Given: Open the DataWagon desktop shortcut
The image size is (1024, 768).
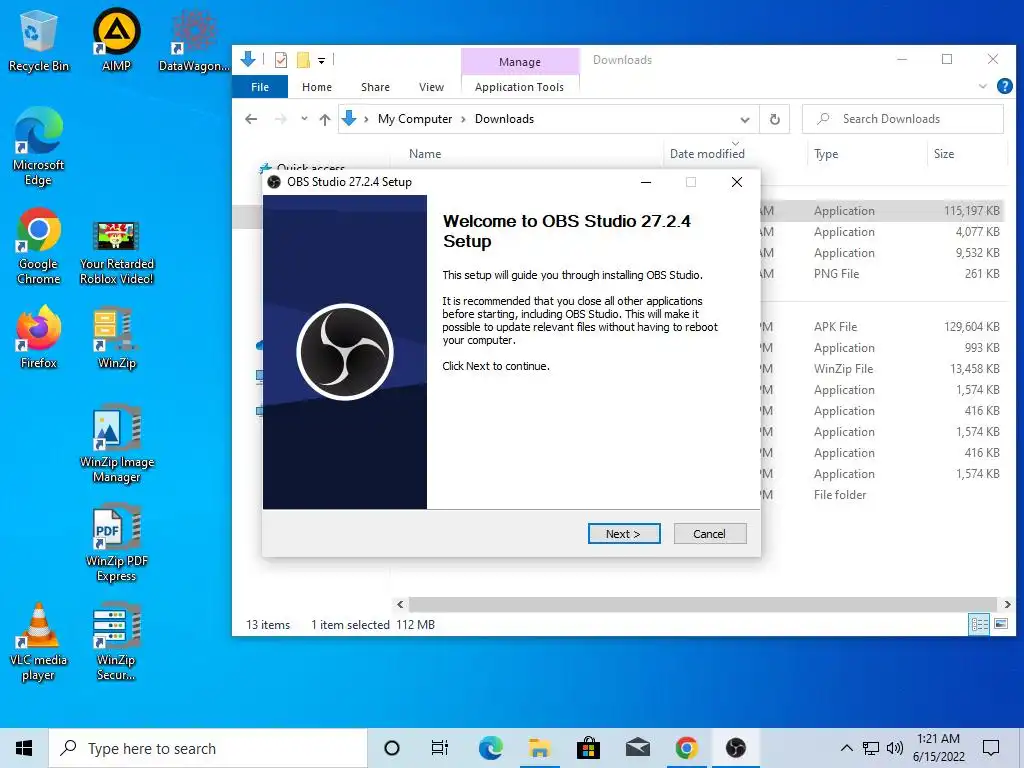Looking at the screenshot, I should 194,41.
